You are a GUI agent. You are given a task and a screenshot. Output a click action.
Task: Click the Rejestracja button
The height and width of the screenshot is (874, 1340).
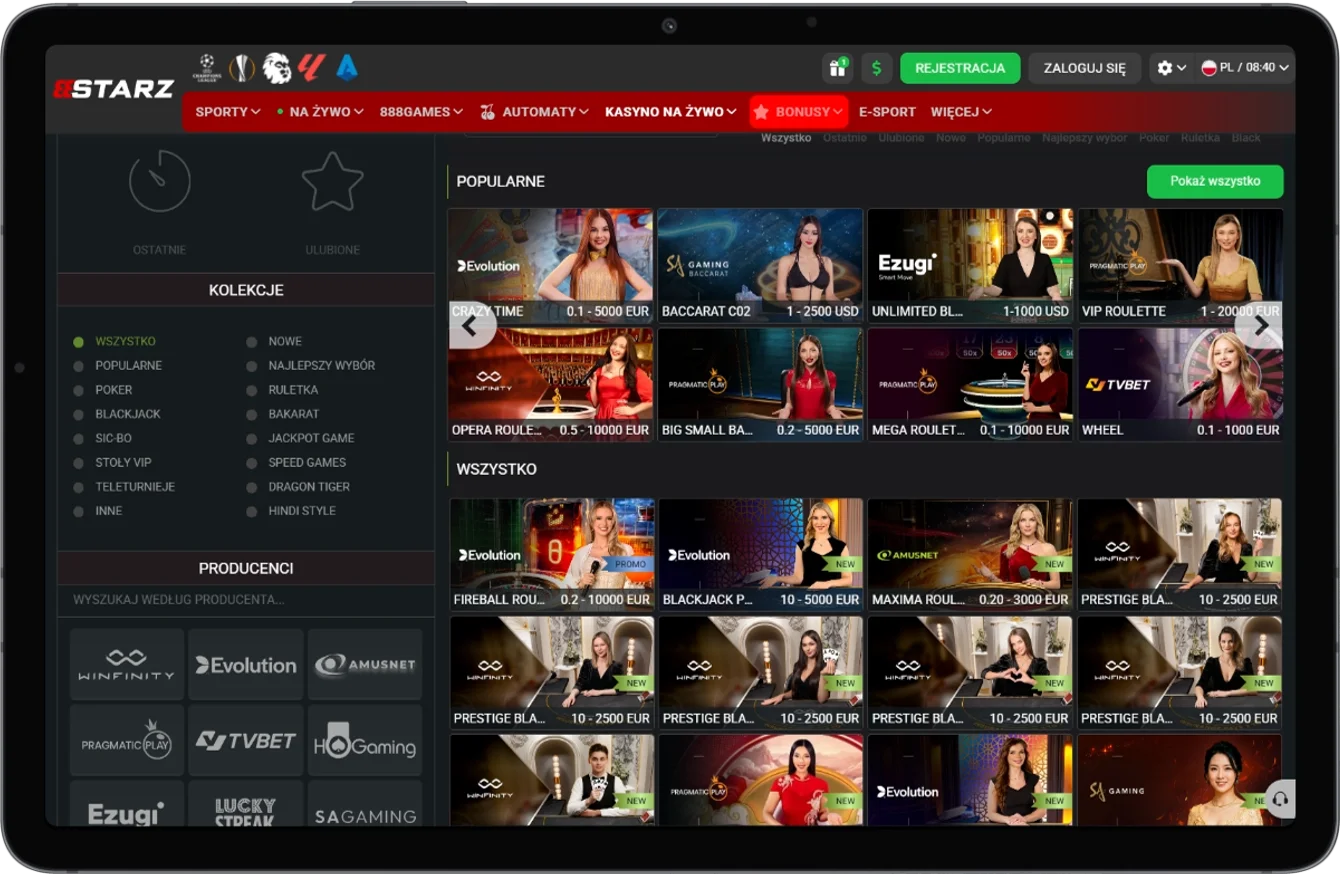point(960,68)
